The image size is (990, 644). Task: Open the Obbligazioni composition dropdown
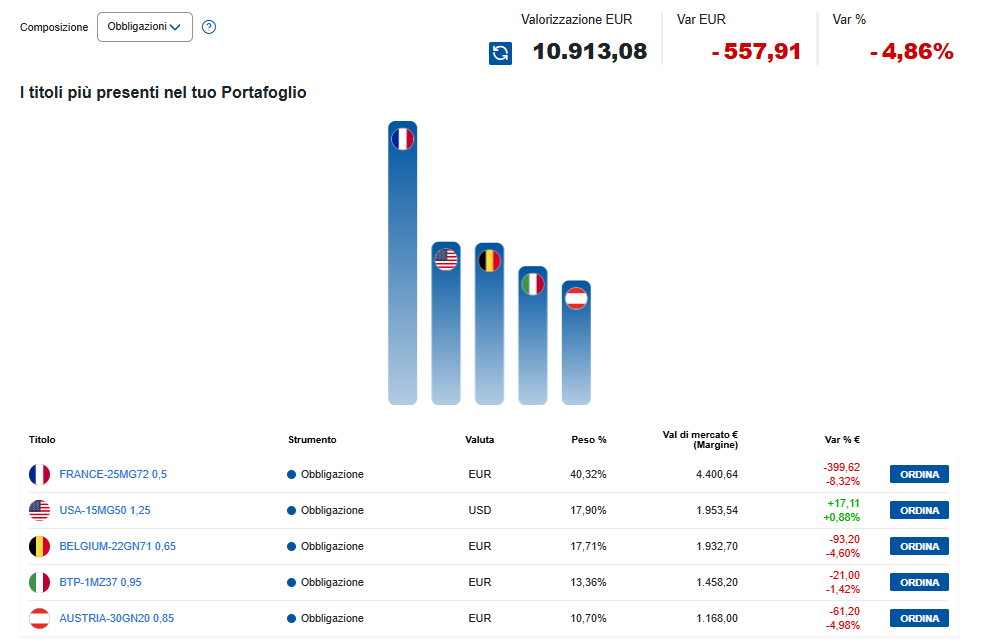(x=145, y=27)
